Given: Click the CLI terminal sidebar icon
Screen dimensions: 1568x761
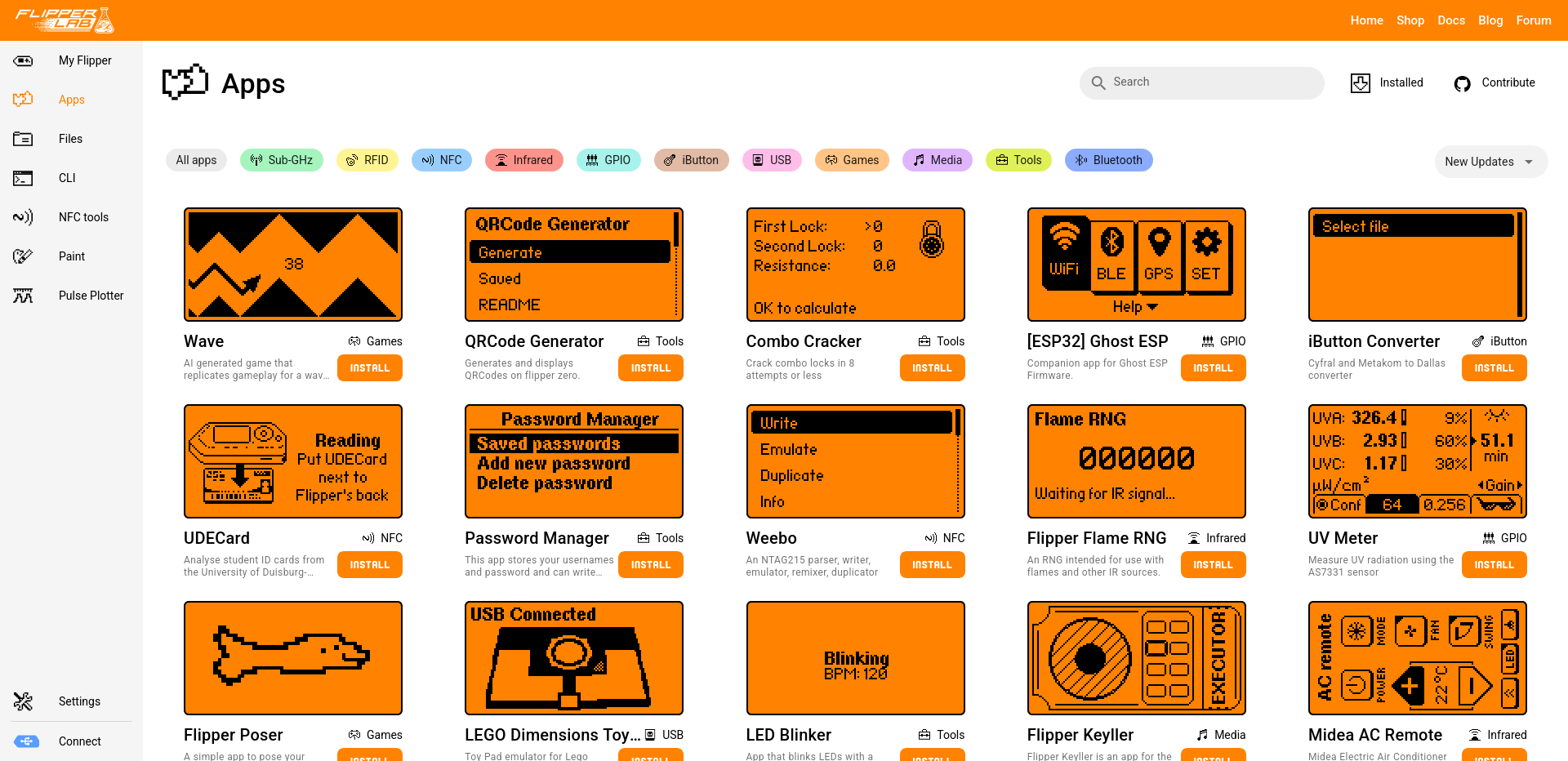Looking at the screenshot, I should pos(23,178).
